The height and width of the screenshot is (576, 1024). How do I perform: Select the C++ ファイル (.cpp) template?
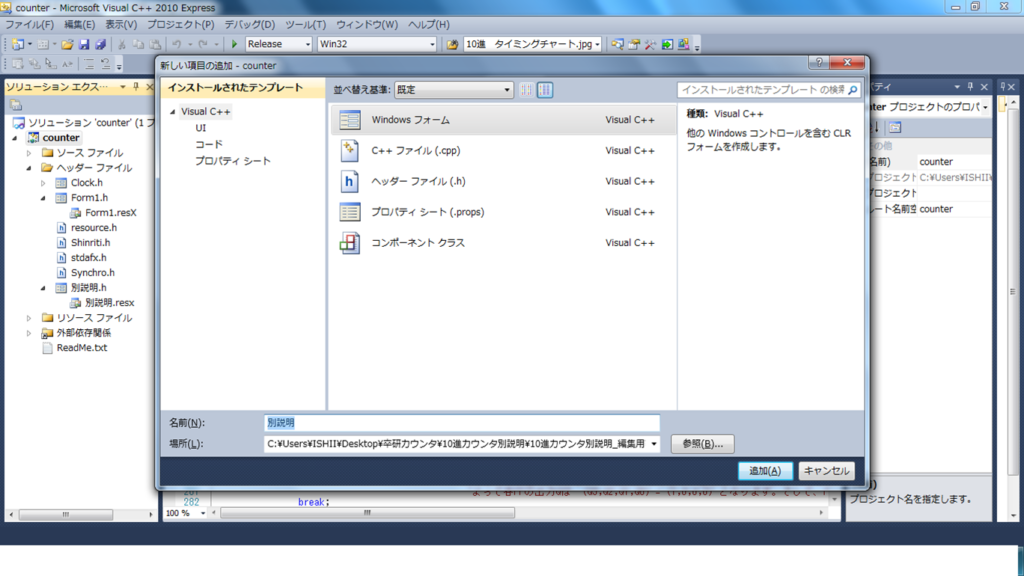tap(503, 151)
